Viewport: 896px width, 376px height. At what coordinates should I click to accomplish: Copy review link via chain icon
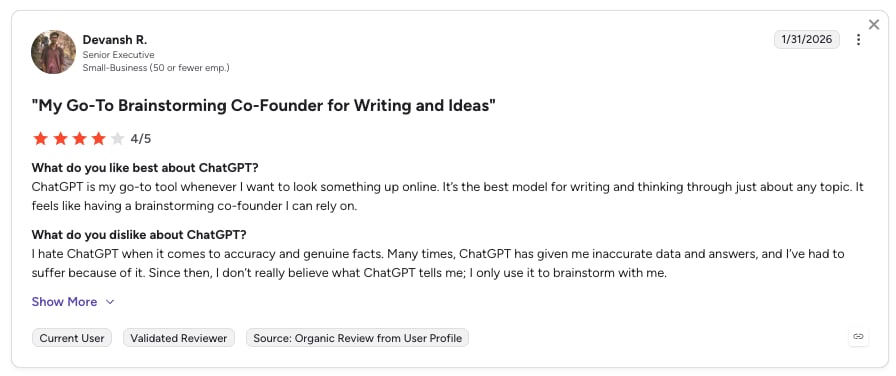[x=858, y=337]
